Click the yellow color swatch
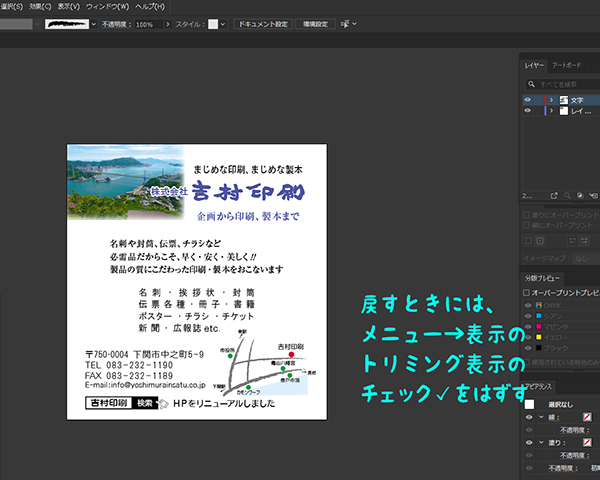Image resolution: width=600 pixels, height=480 pixels. click(539, 337)
